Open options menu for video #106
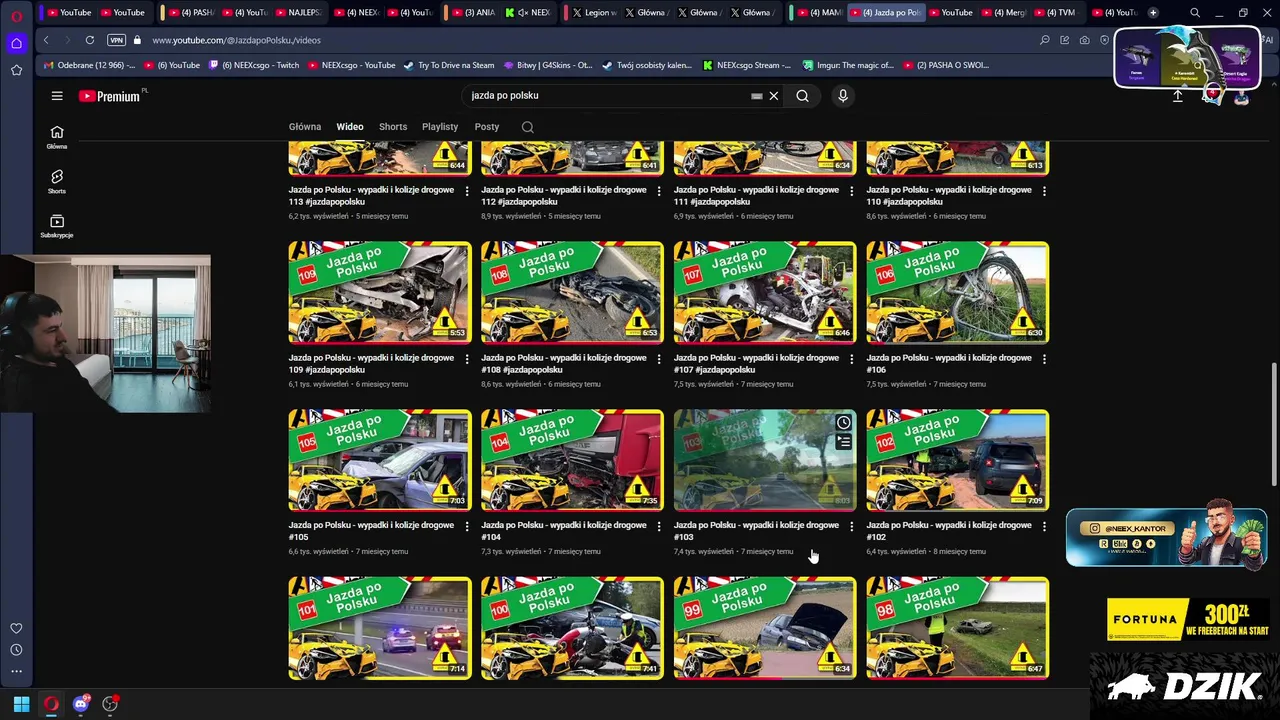Viewport: 1280px width, 720px height. (x=1044, y=359)
